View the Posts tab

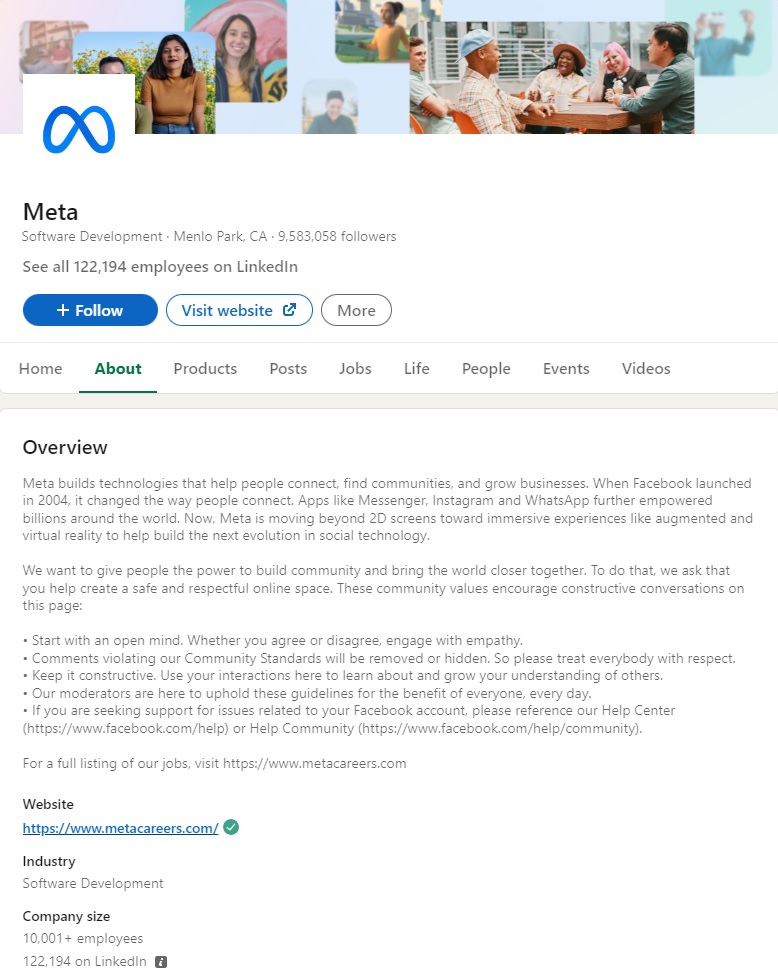pyautogui.click(x=288, y=368)
